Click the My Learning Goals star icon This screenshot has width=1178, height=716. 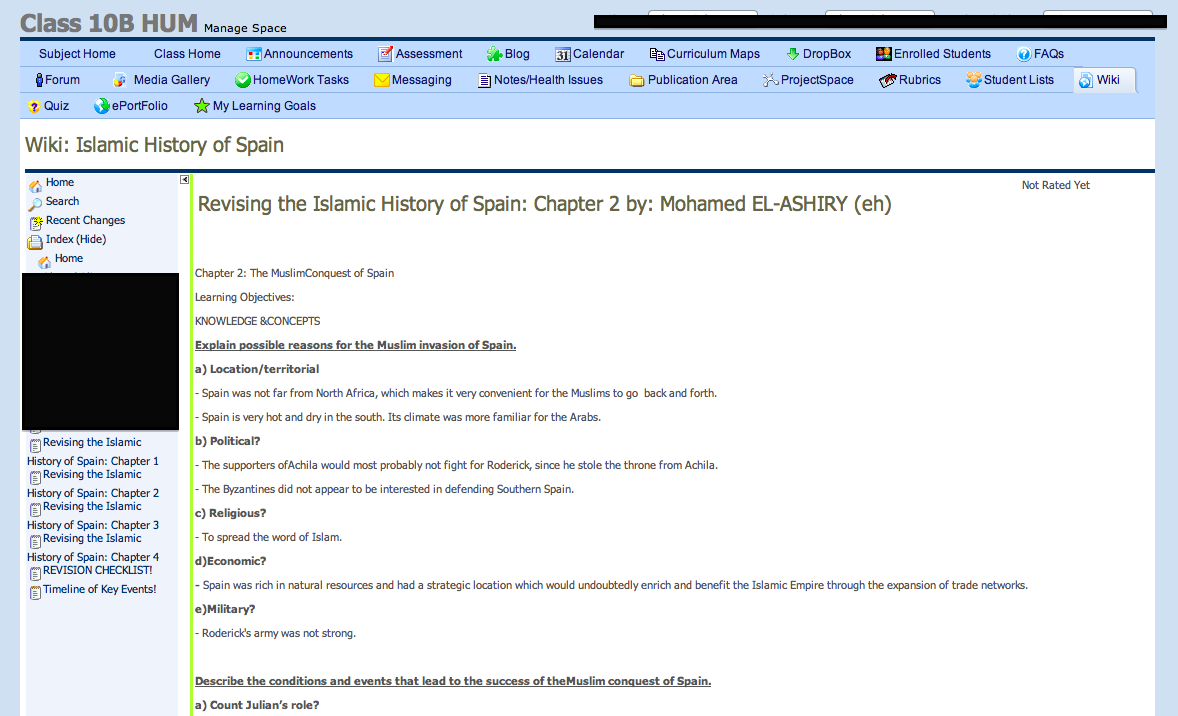pyautogui.click(x=202, y=106)
